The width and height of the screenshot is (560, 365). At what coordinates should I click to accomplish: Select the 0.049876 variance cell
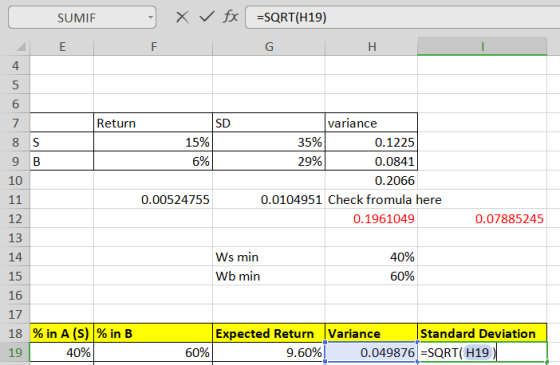(x=371, y=353)
